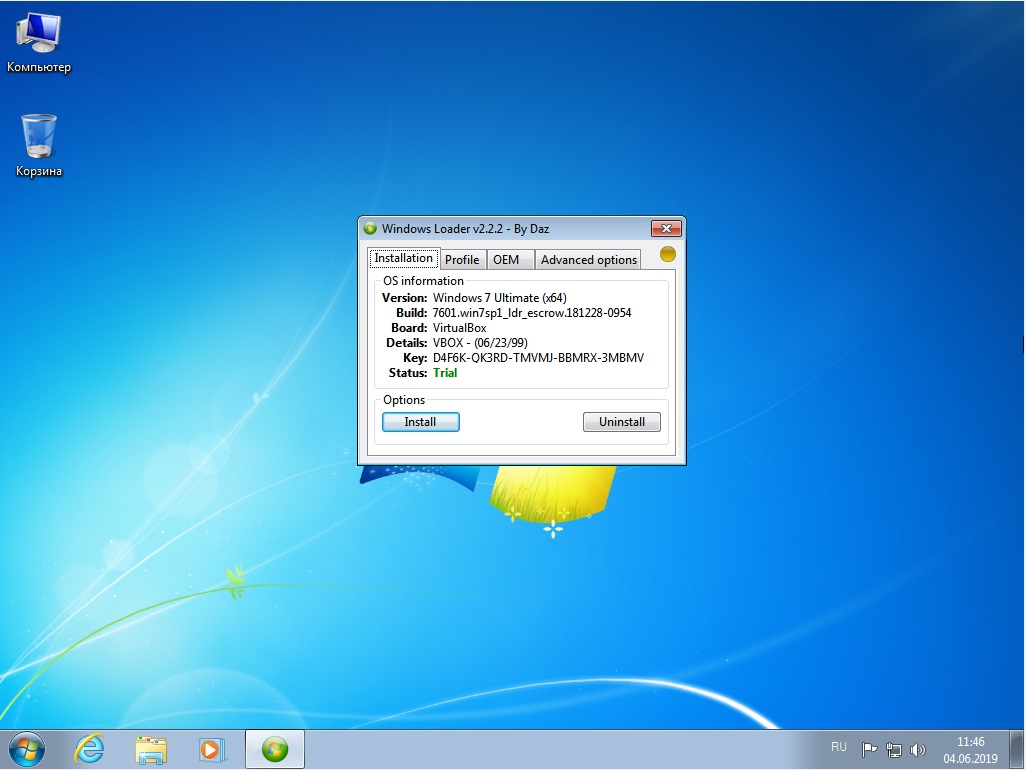Open the volume speaker tray icon
This screenshot has width=1026, height=770.
point(918,749)
